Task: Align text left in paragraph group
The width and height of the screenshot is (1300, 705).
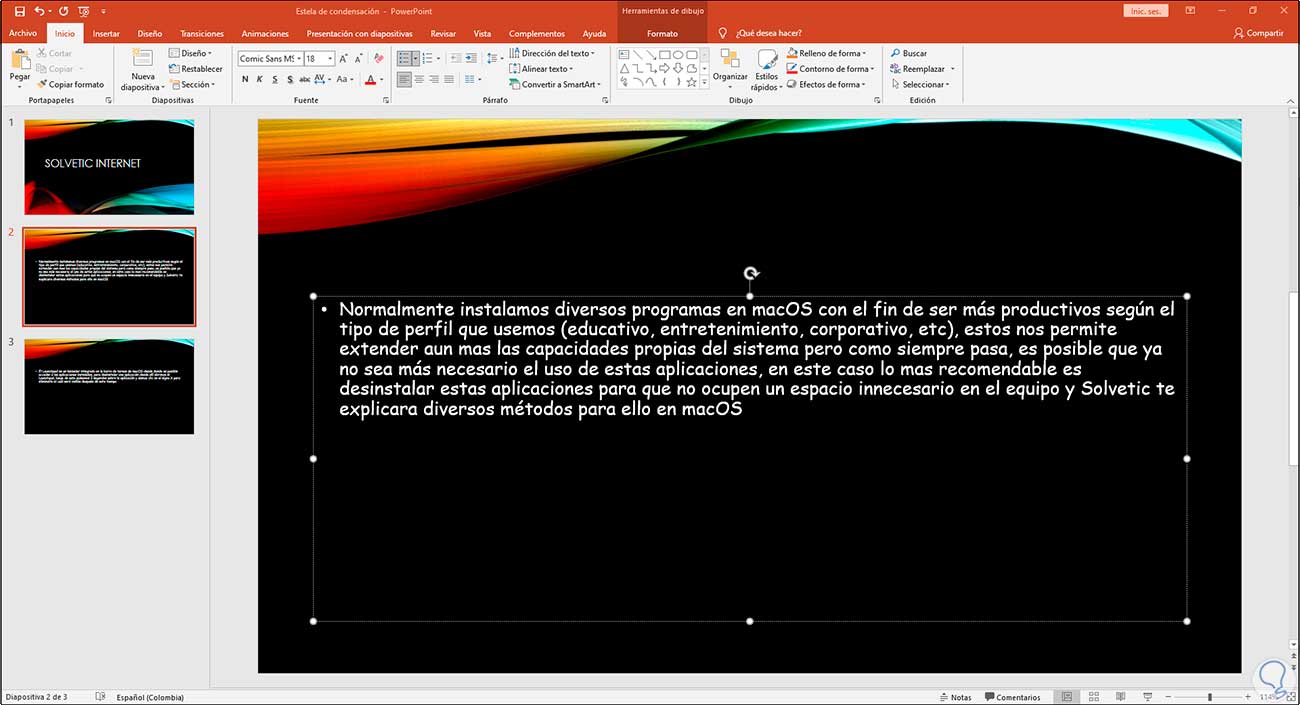Action: 404,79
